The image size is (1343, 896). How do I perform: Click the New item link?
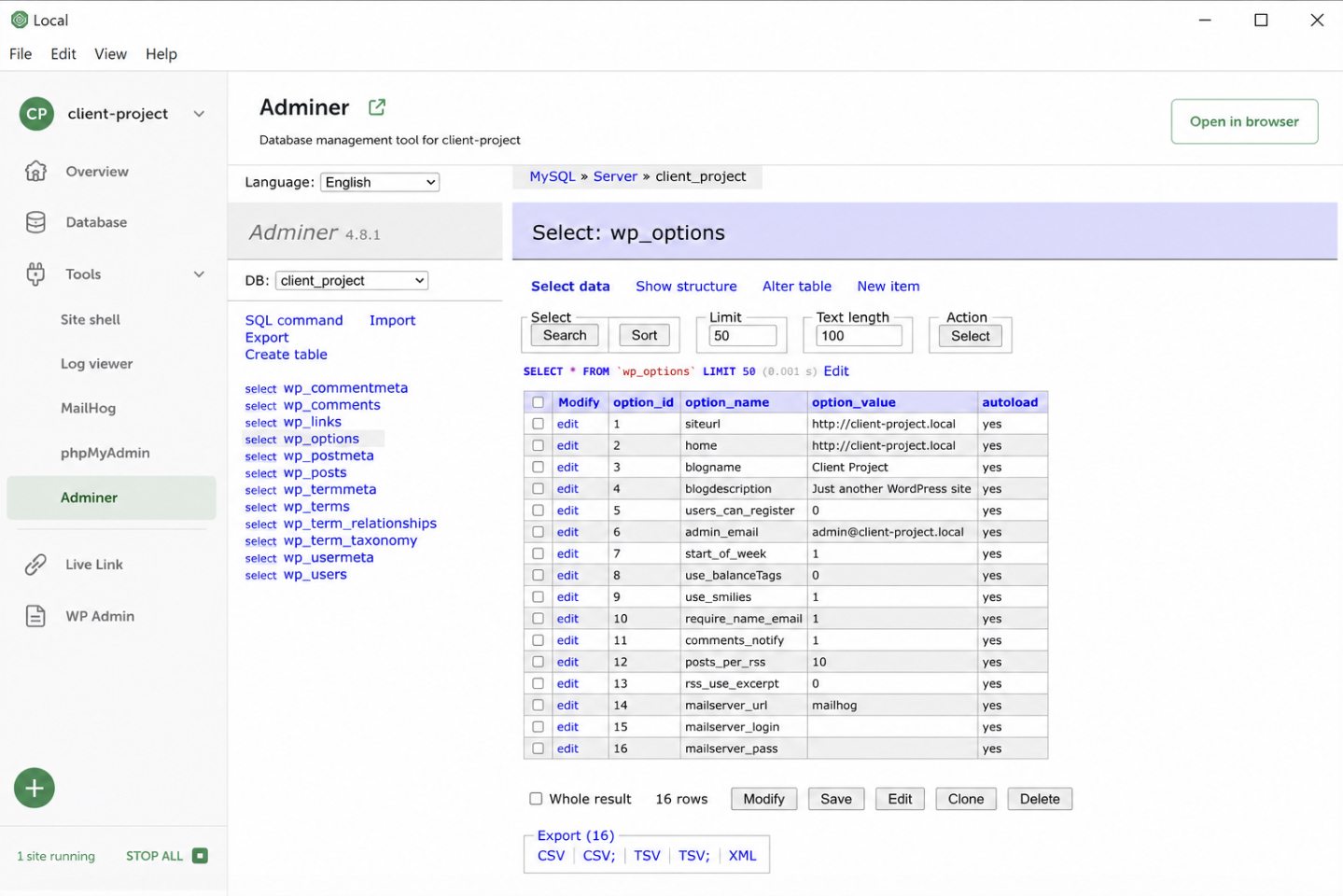point(888,287)
